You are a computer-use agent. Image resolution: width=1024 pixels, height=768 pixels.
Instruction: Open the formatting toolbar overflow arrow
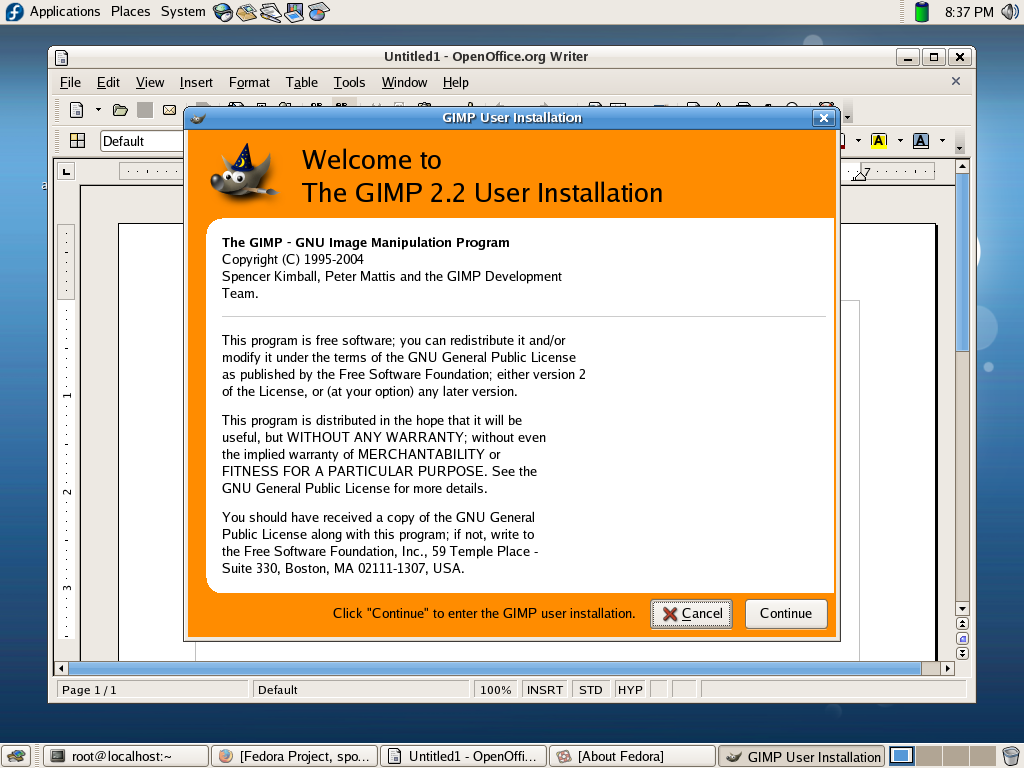point(959,148)
